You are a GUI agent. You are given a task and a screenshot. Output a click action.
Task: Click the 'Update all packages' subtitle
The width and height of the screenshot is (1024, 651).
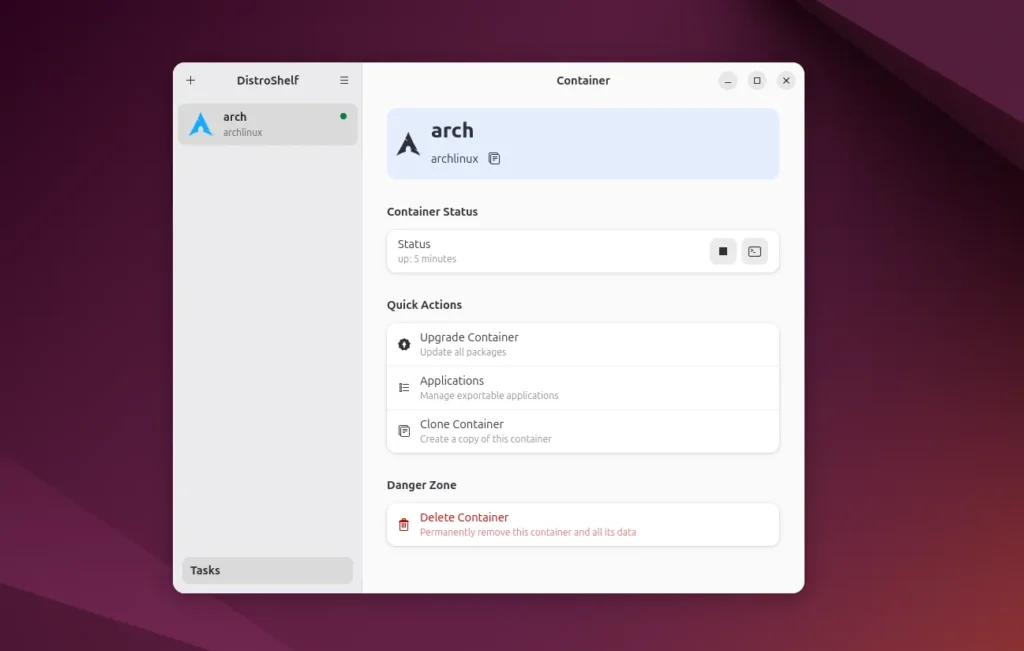pos(463,353)
